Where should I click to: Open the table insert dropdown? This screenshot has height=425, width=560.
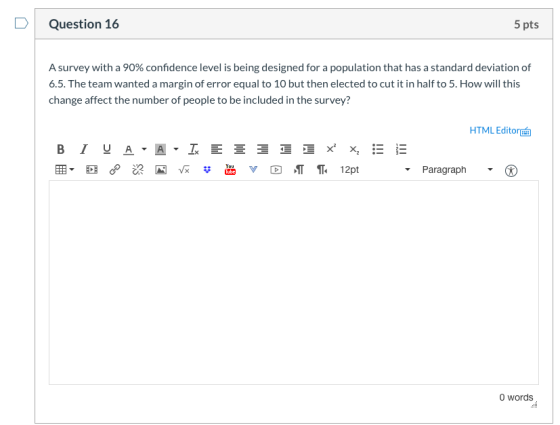[64, 169]
